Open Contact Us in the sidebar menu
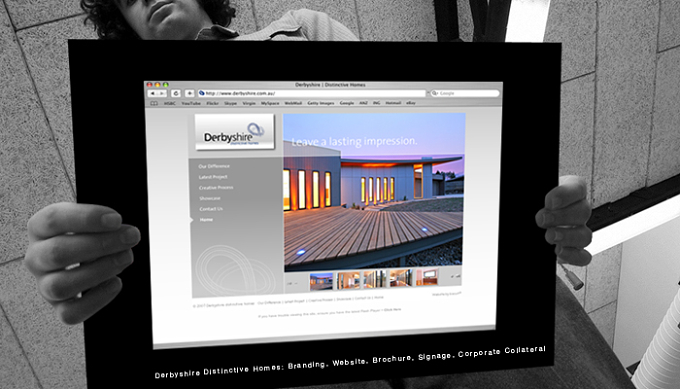The image size is (680, 389). (x=211, y=209)
